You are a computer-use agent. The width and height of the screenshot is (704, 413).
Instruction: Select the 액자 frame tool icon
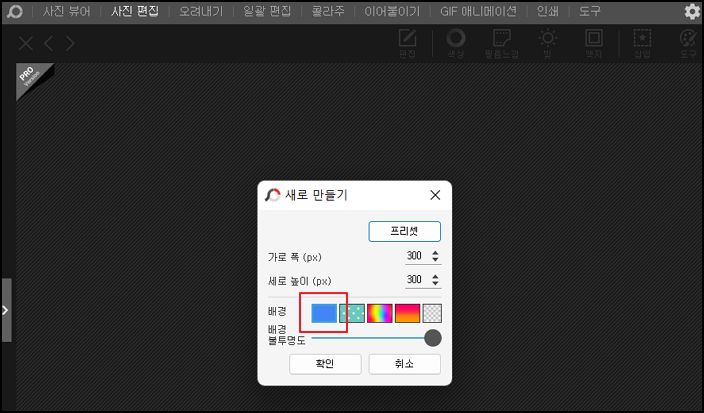pos(594,44)
